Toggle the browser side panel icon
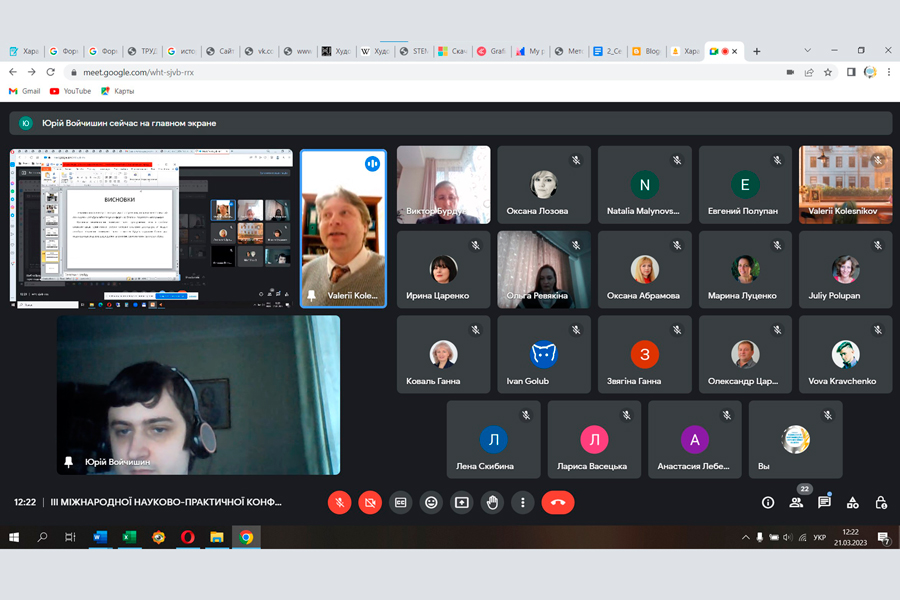The height and width of the screenshot is (600, 900). [851, 72]
